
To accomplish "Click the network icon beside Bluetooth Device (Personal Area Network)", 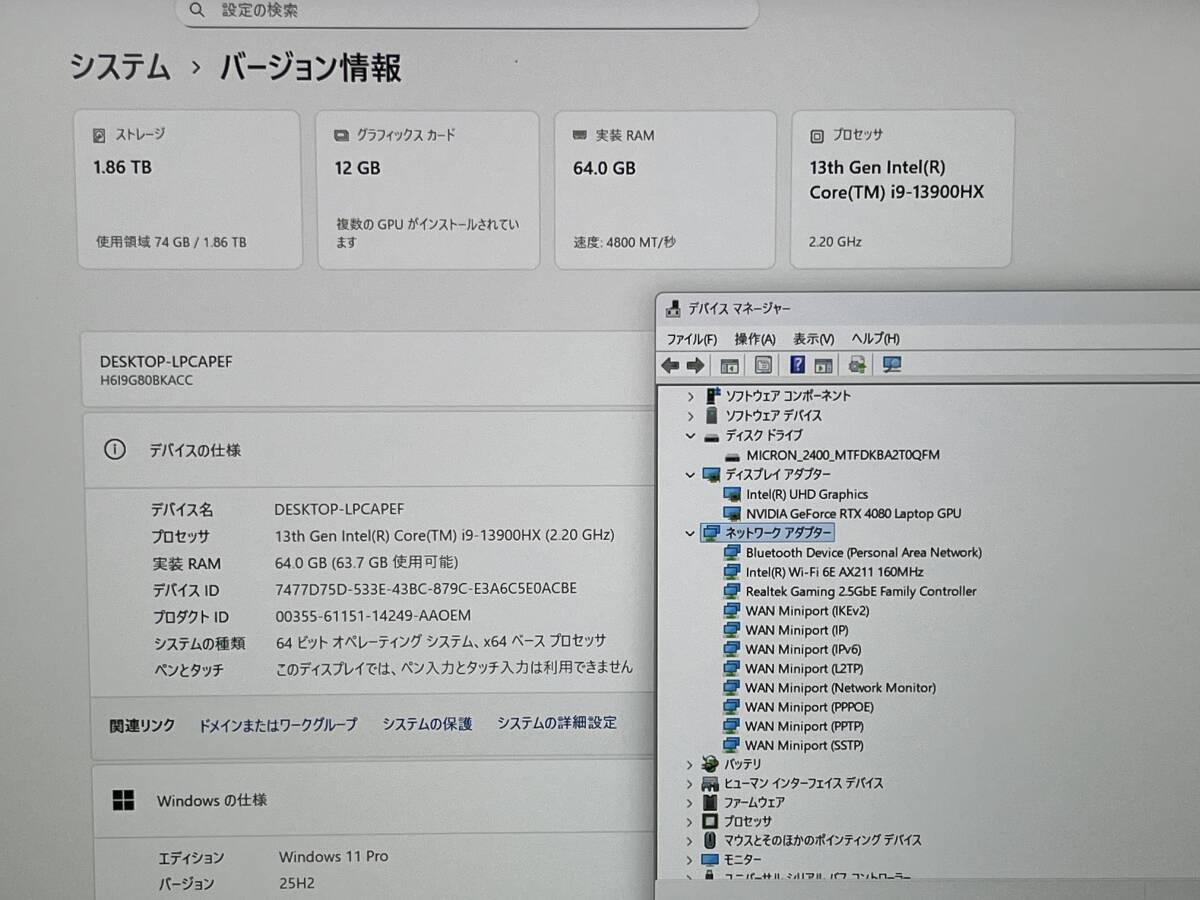I will point(733,552).
